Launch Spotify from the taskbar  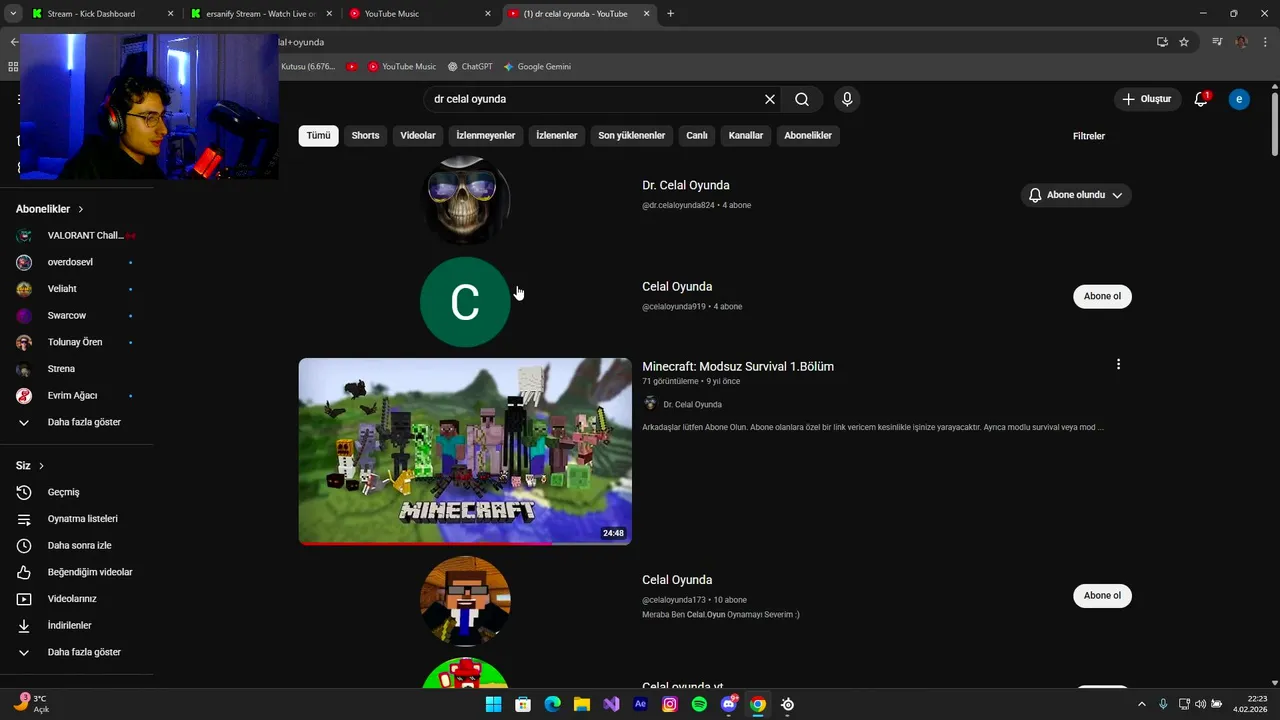(699, 704)
